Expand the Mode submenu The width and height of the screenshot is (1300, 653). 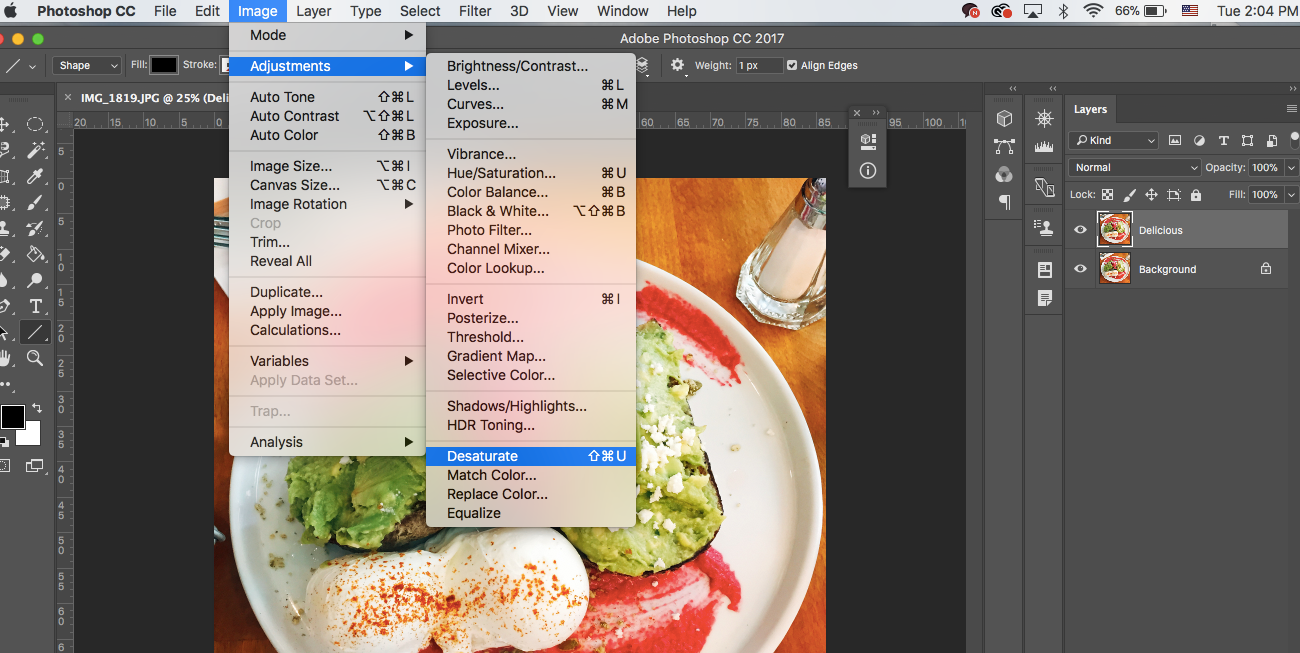click(x=327, y=35)
